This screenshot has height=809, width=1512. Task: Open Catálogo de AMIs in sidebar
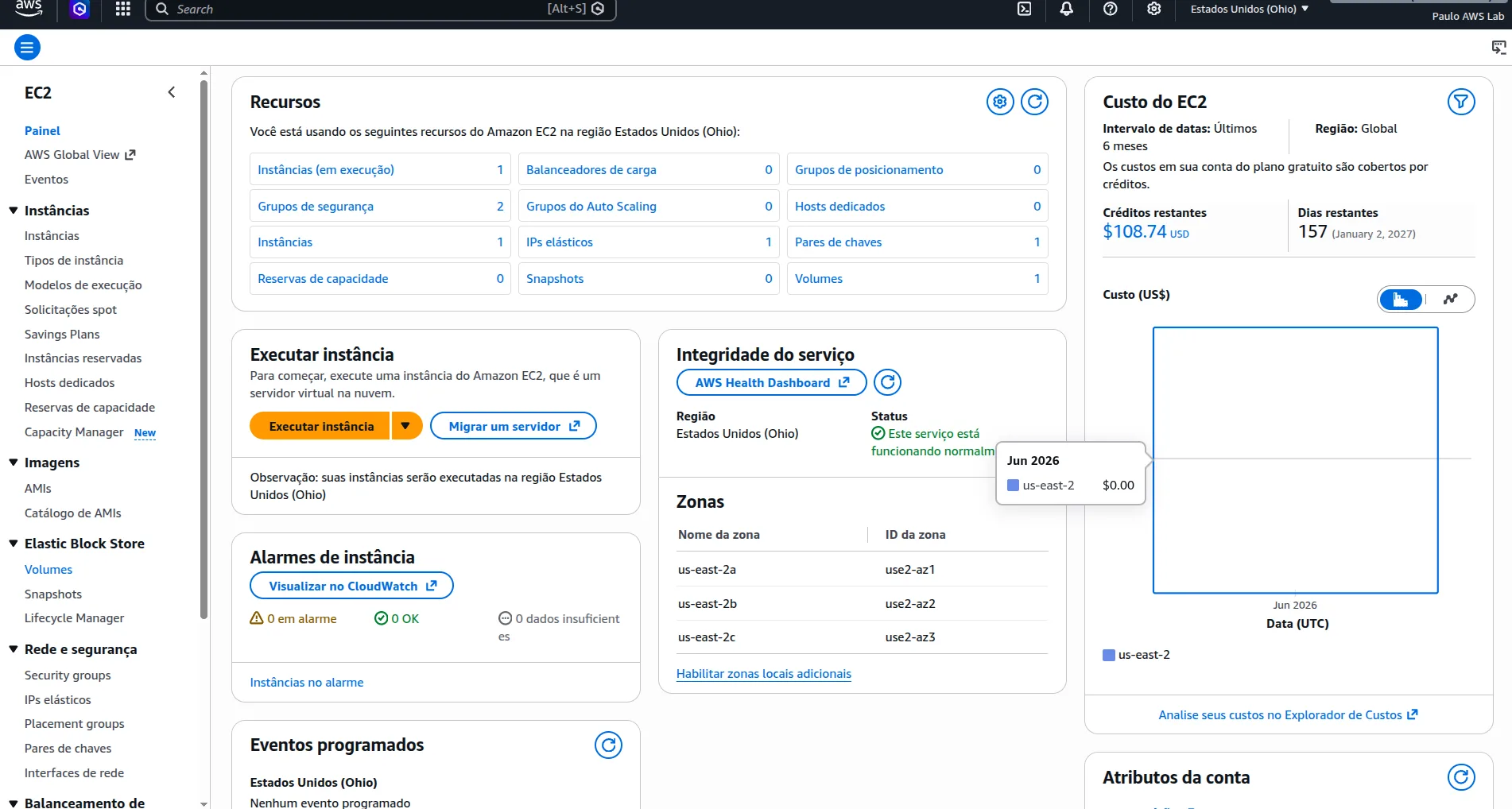(73, 513)
